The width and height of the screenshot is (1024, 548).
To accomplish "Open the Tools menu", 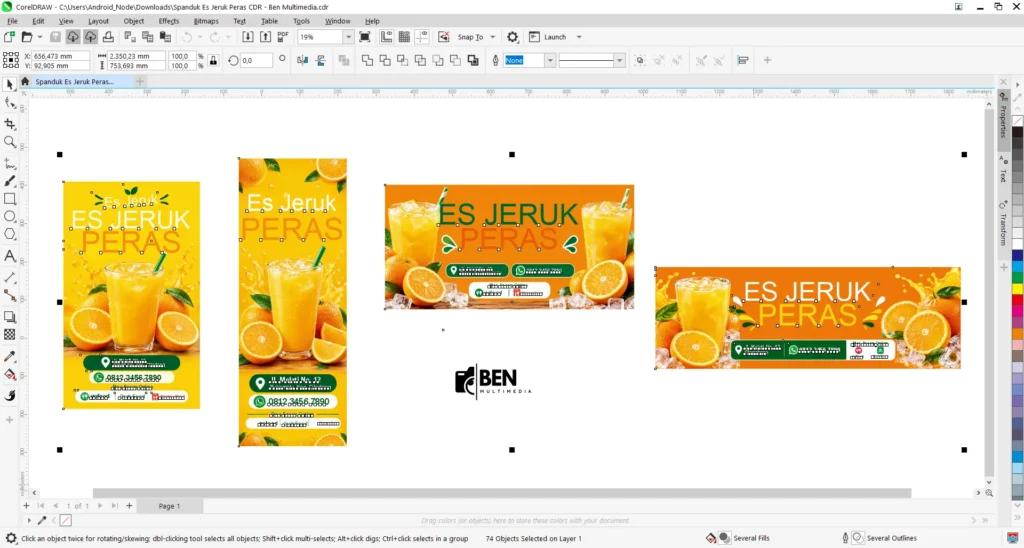I will click(301, 21).
